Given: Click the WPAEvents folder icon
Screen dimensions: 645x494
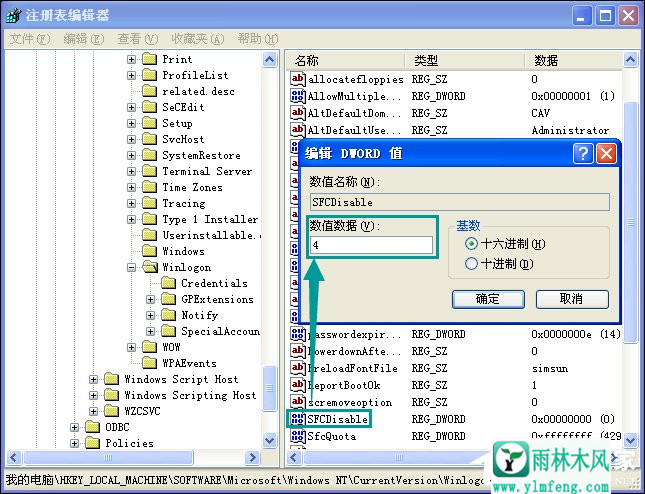Looking at the screenshot, I should click(x=149, y=363).
